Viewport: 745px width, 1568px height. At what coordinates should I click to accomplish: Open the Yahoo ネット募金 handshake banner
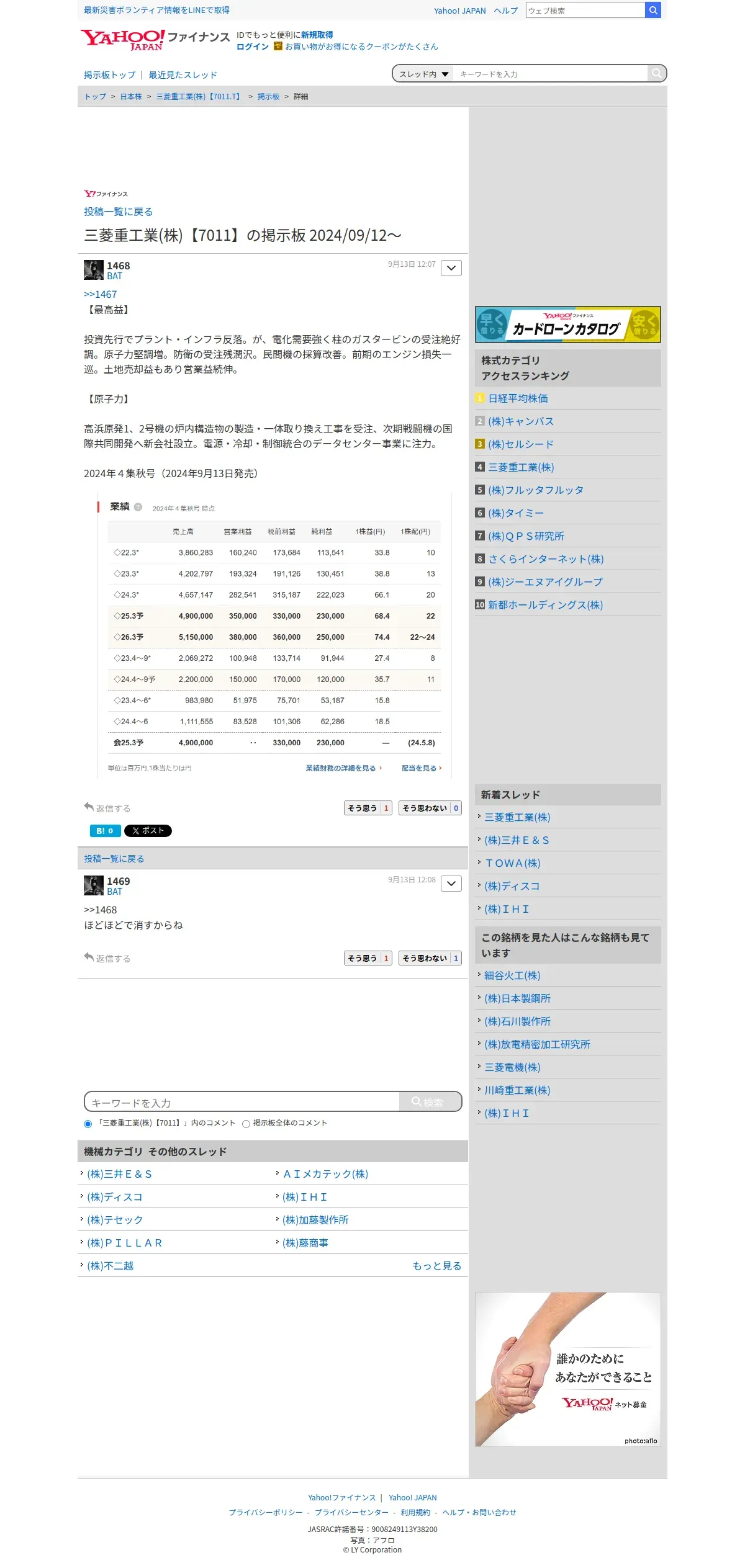tap(567, 1369)
